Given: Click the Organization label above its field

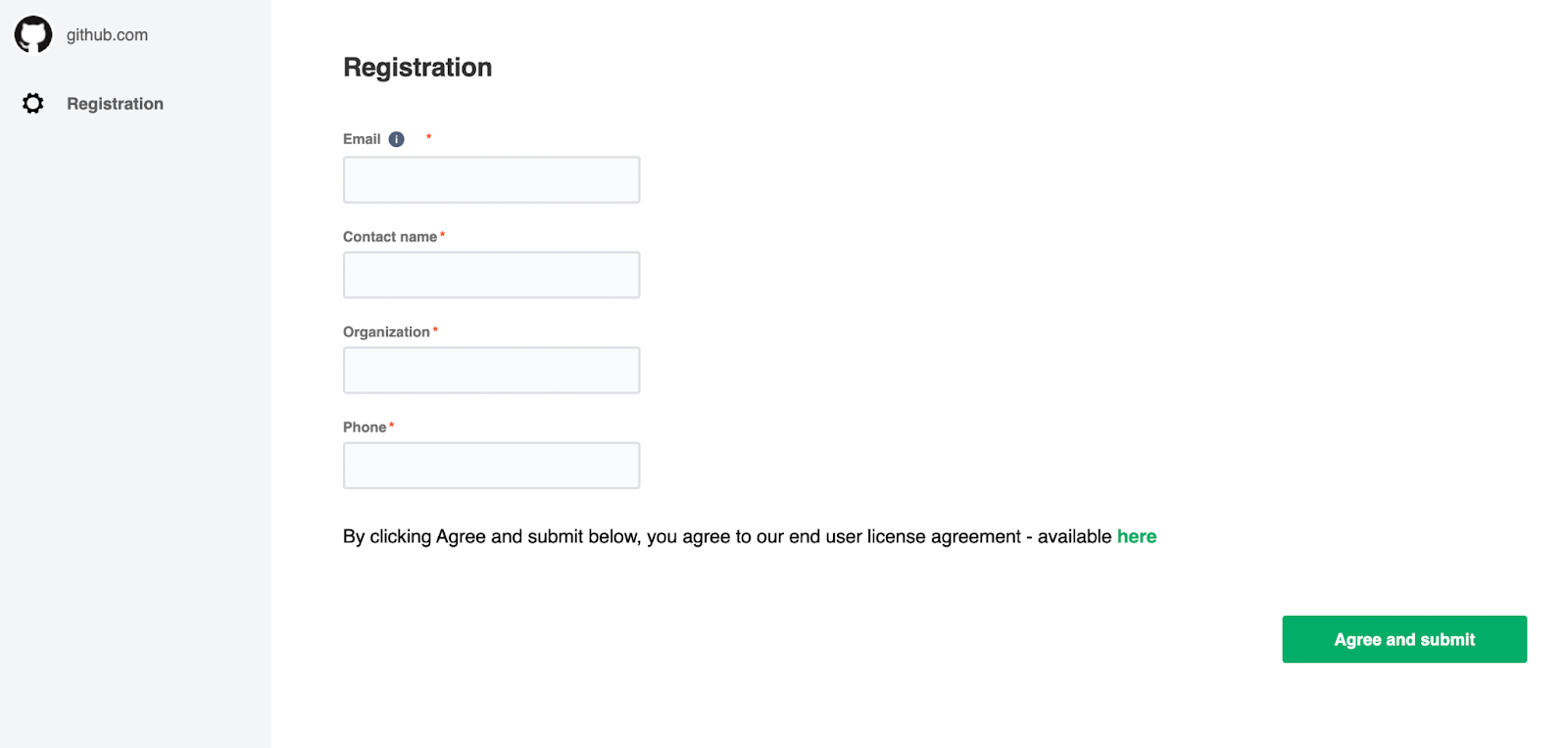Looking at the screenshot, I should pos(385,331).
